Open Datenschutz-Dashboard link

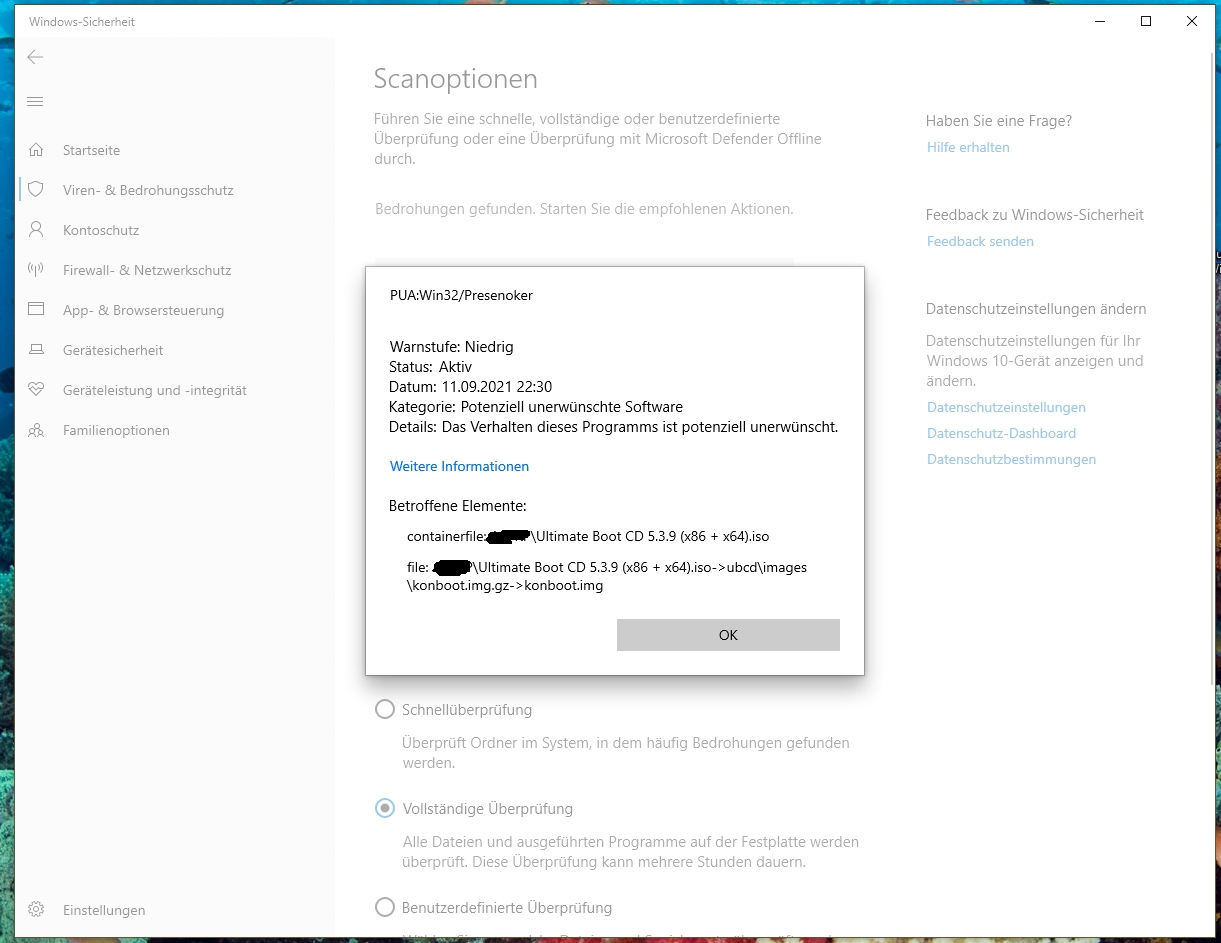(1001, 433)
